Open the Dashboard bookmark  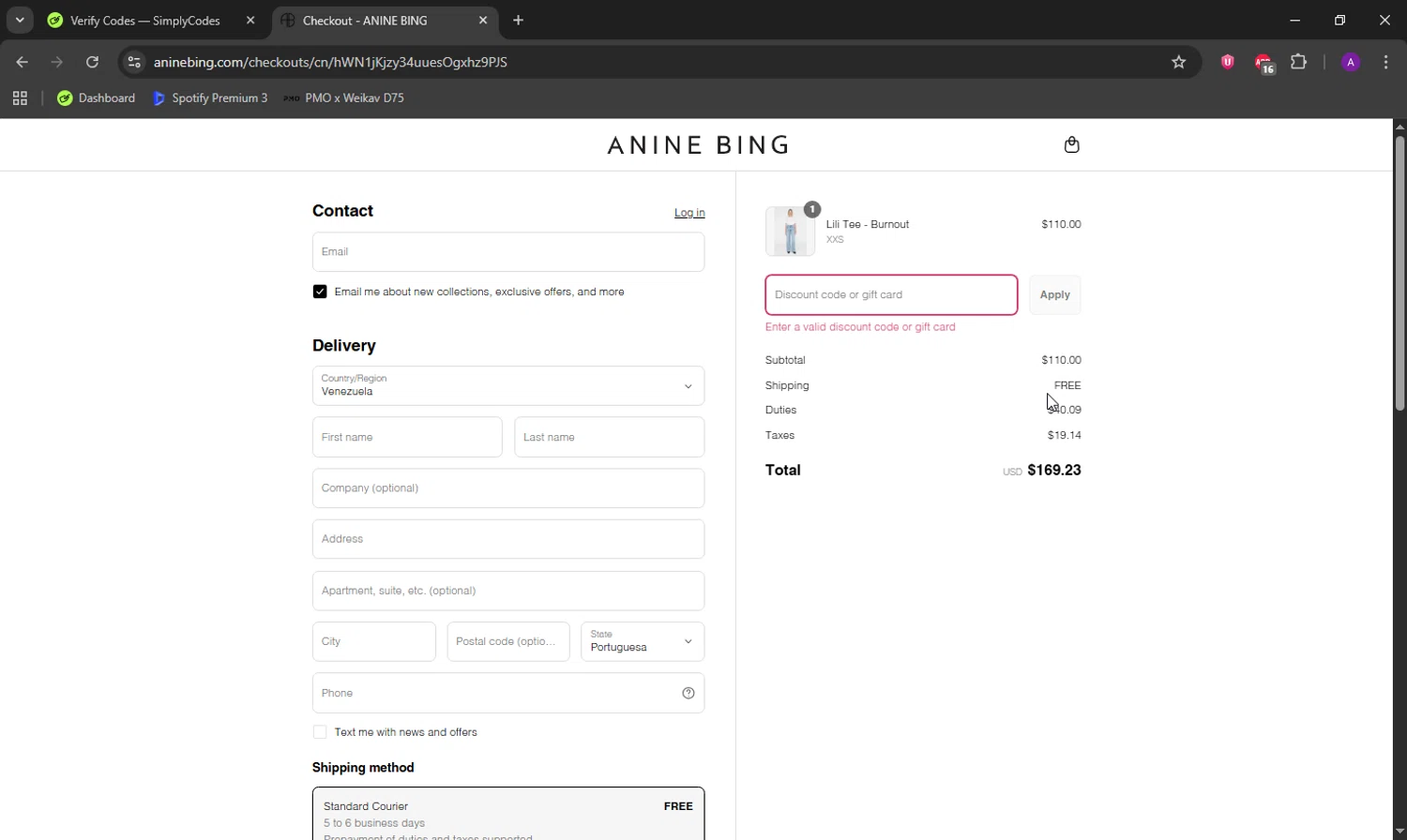pos(96,97)
